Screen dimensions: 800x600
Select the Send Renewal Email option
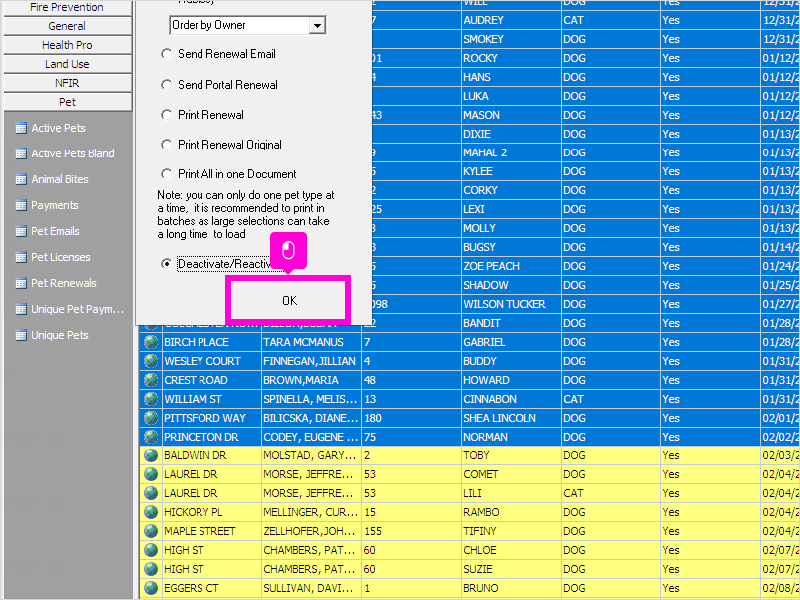pos(166,54)
